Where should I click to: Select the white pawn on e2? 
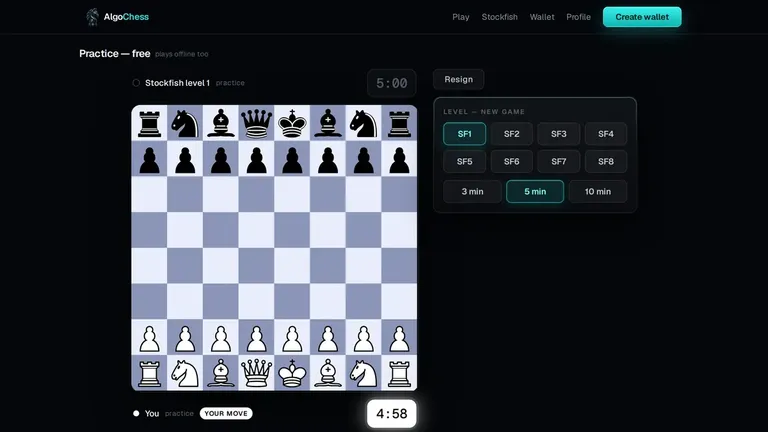292,337
